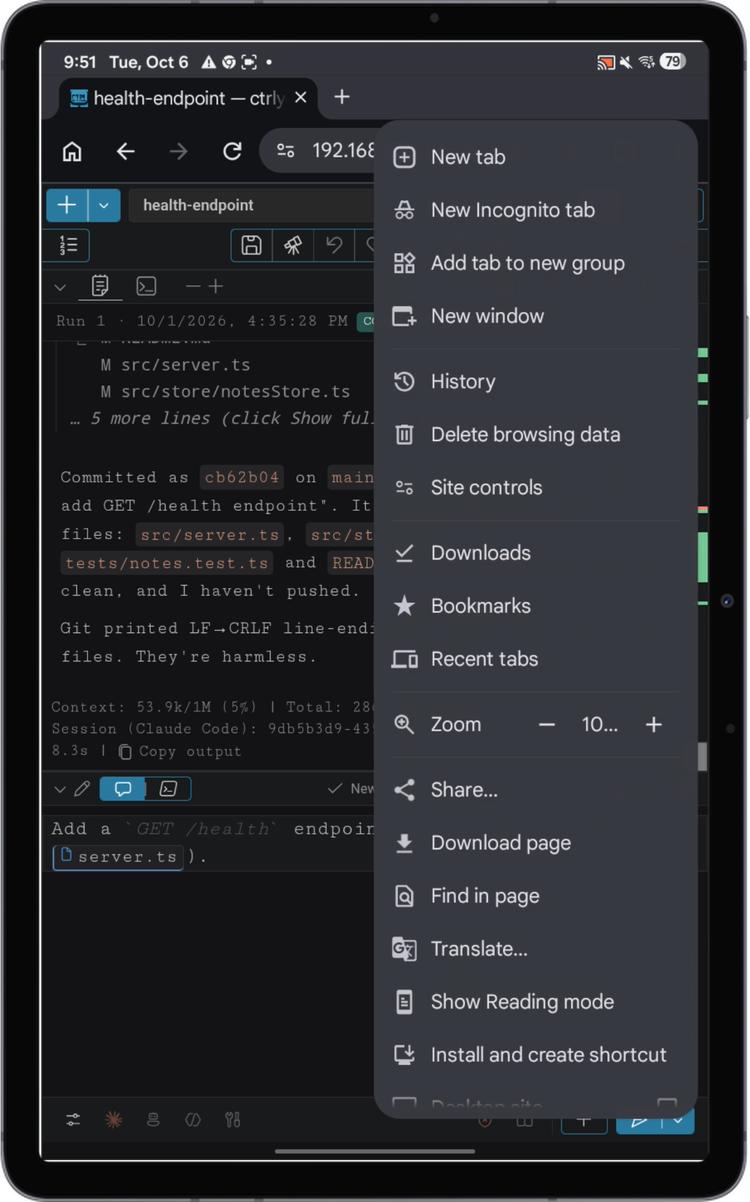Open Find in page
Screen dimensions: 750x1202
[535, 896]
